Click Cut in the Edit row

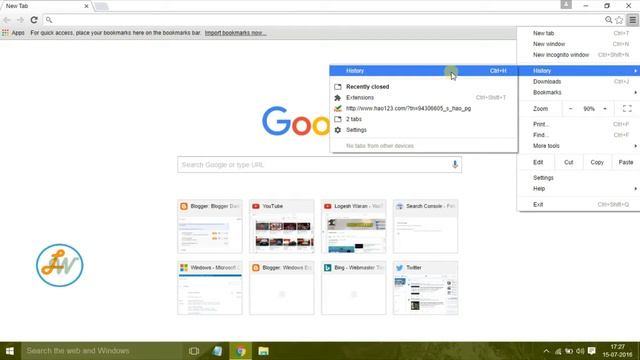tap(569, 162)
